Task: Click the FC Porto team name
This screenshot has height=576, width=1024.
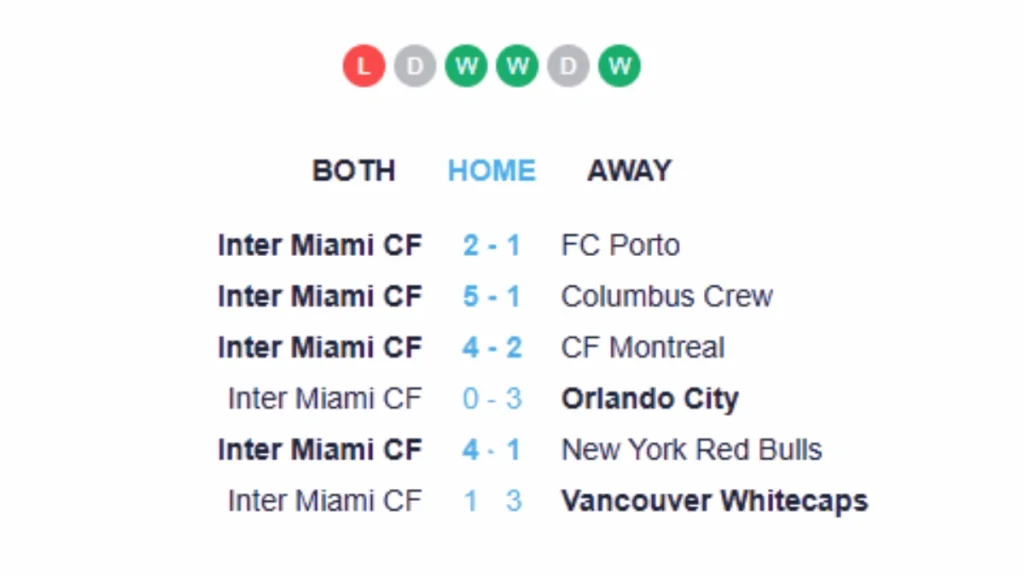Action: [x=620, y=246]
